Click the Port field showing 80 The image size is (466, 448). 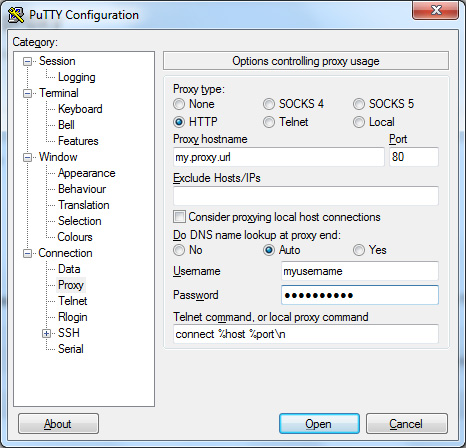[414, 157]
